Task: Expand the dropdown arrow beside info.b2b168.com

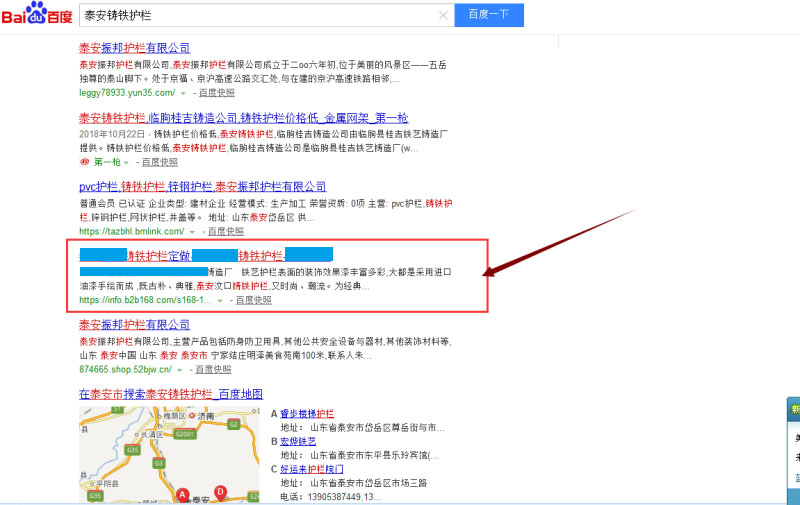Action: (220, 300)
